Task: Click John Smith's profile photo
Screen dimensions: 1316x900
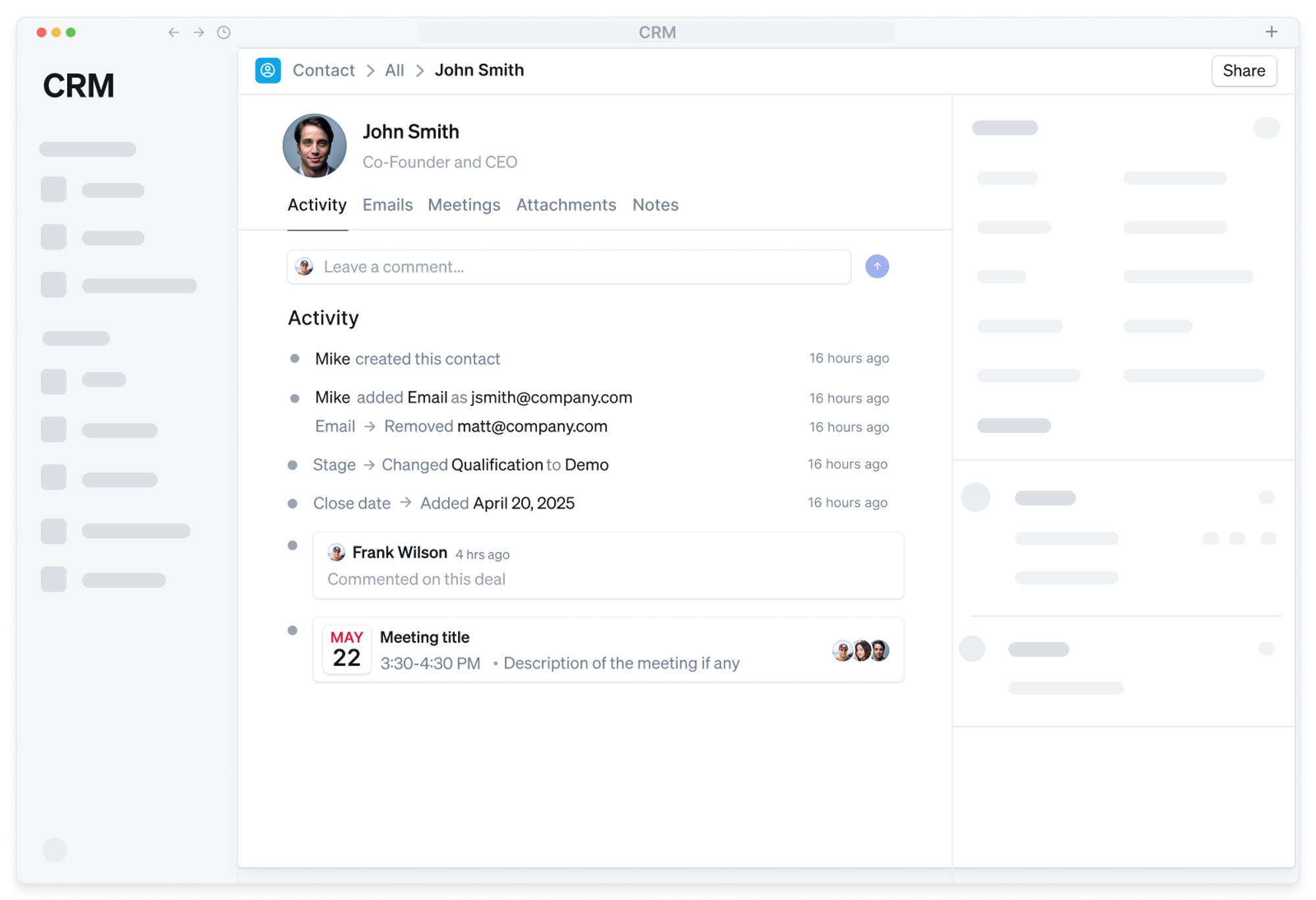Action: [x=315, y=146]
